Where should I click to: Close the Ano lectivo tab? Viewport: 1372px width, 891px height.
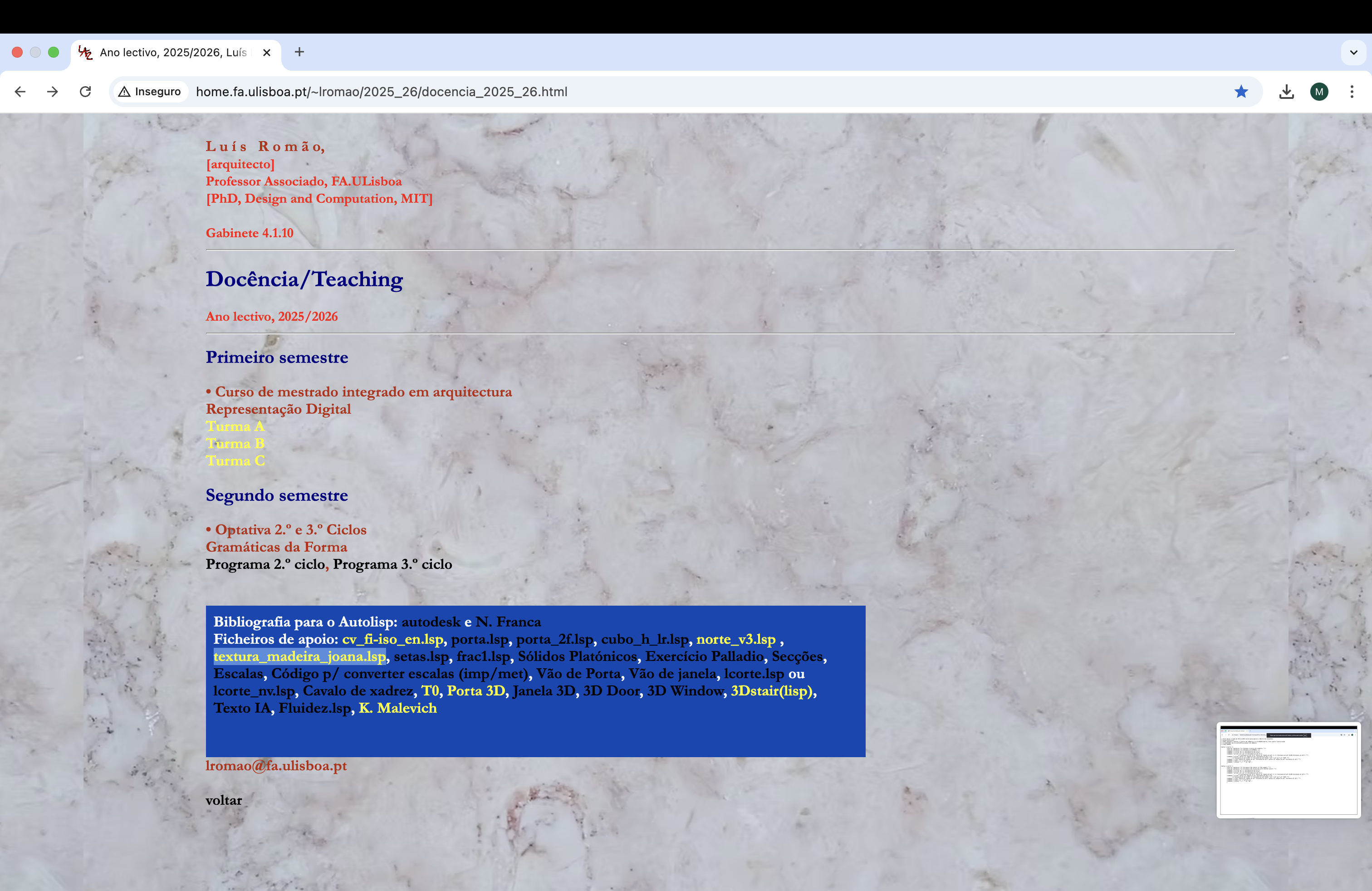point(267,53)
